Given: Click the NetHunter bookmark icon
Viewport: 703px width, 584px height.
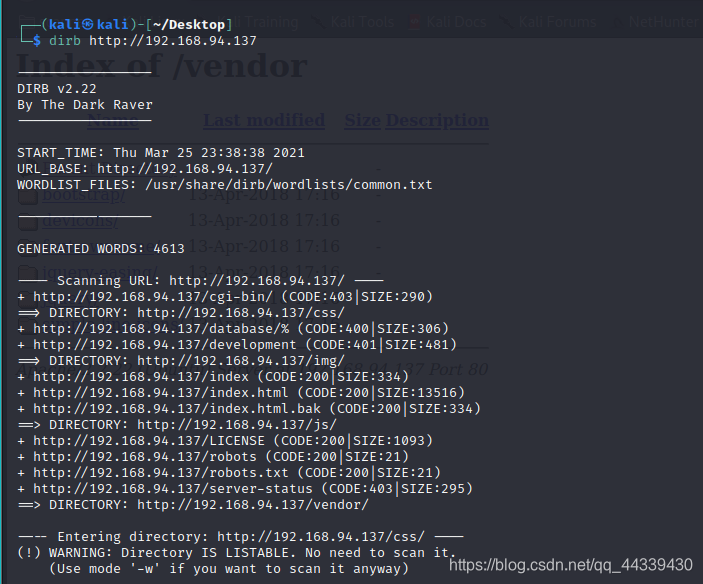Looking at the screenshot, I should coord(618,22).
